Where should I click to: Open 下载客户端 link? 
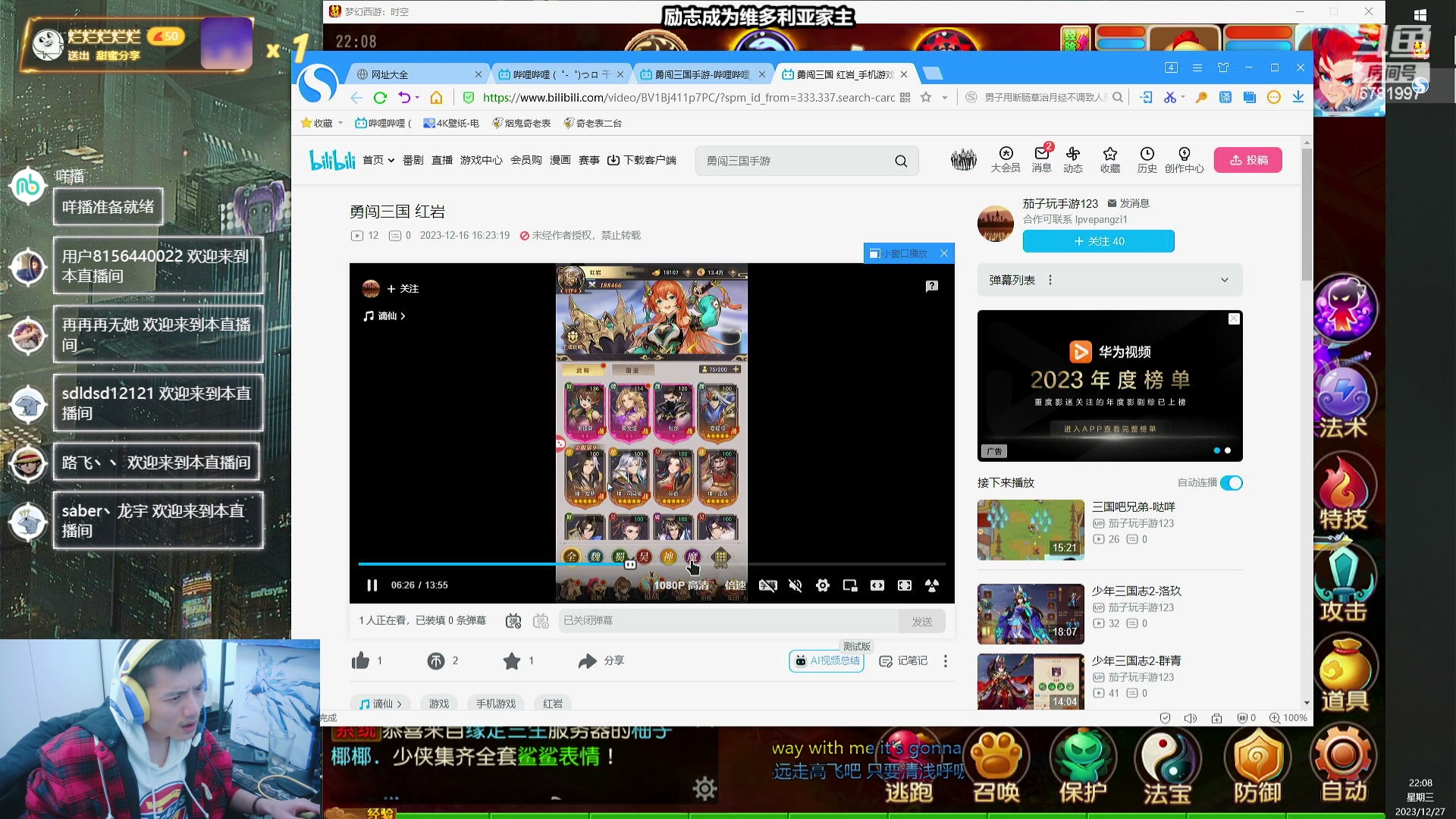[x=642, y=160]
